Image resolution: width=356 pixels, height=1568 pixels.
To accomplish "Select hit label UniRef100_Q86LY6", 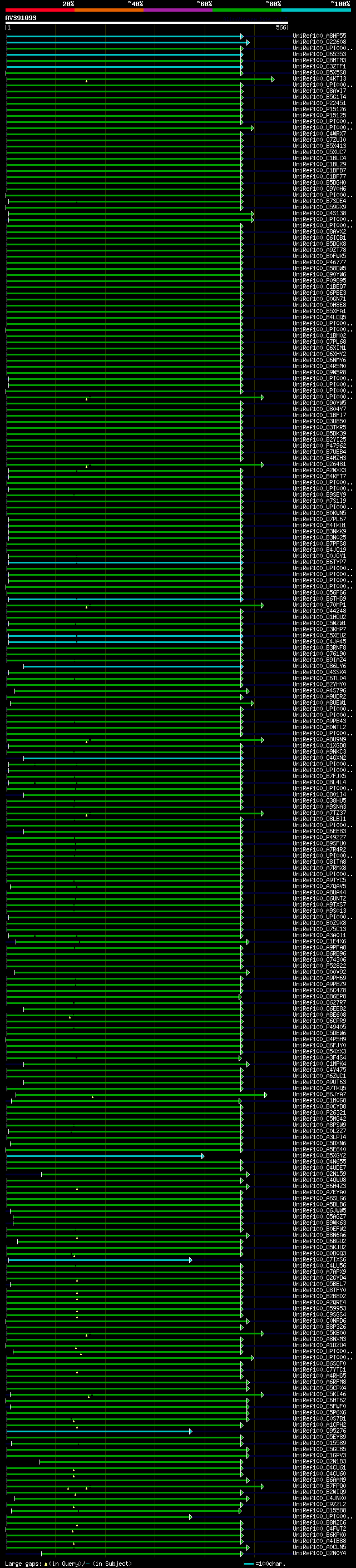I will coord(319,666).
